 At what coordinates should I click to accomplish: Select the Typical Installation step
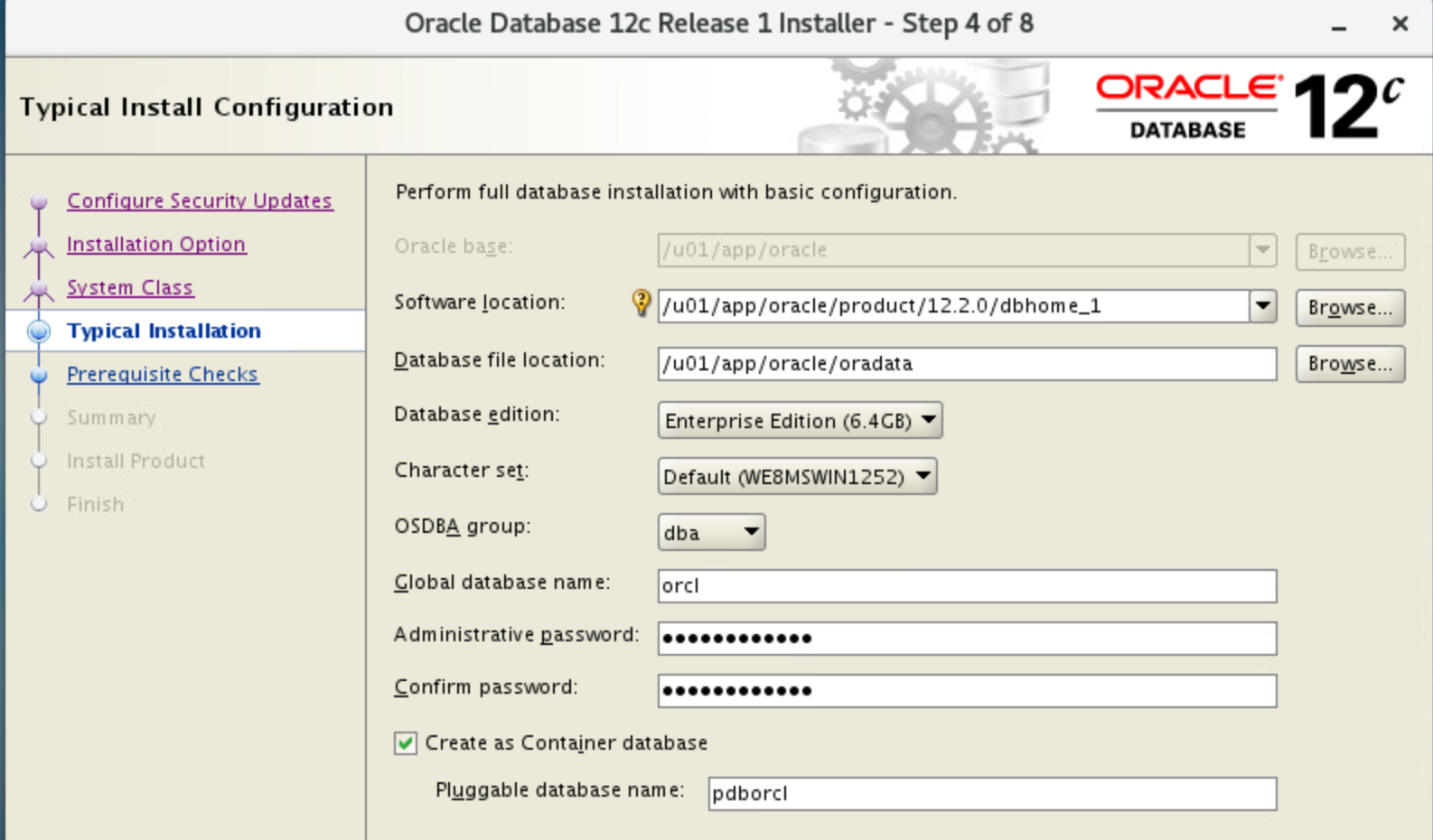point(164,331)
